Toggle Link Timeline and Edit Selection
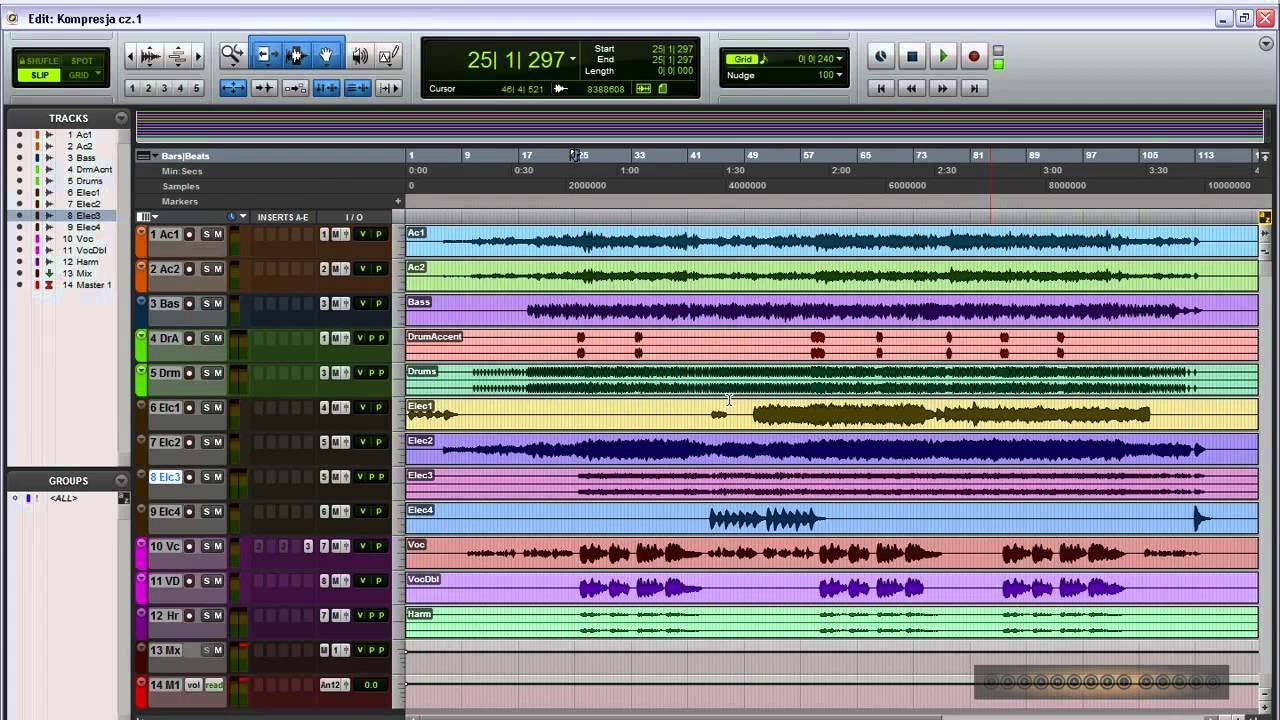Image resolution: width=1280 pixels, height=720 pixels. tap(326, 88)
